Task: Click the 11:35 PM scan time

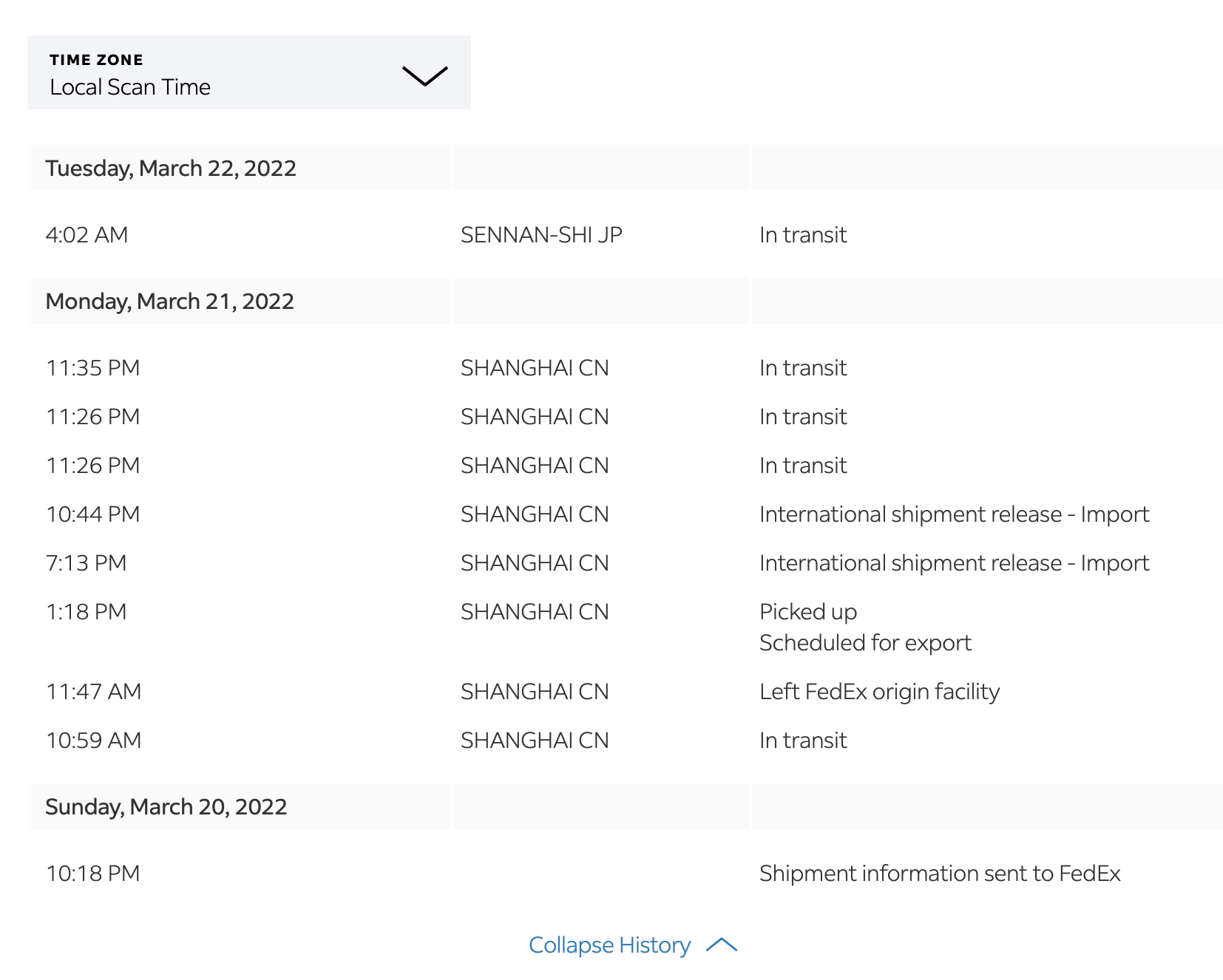Action: click(x=93, y=368)
